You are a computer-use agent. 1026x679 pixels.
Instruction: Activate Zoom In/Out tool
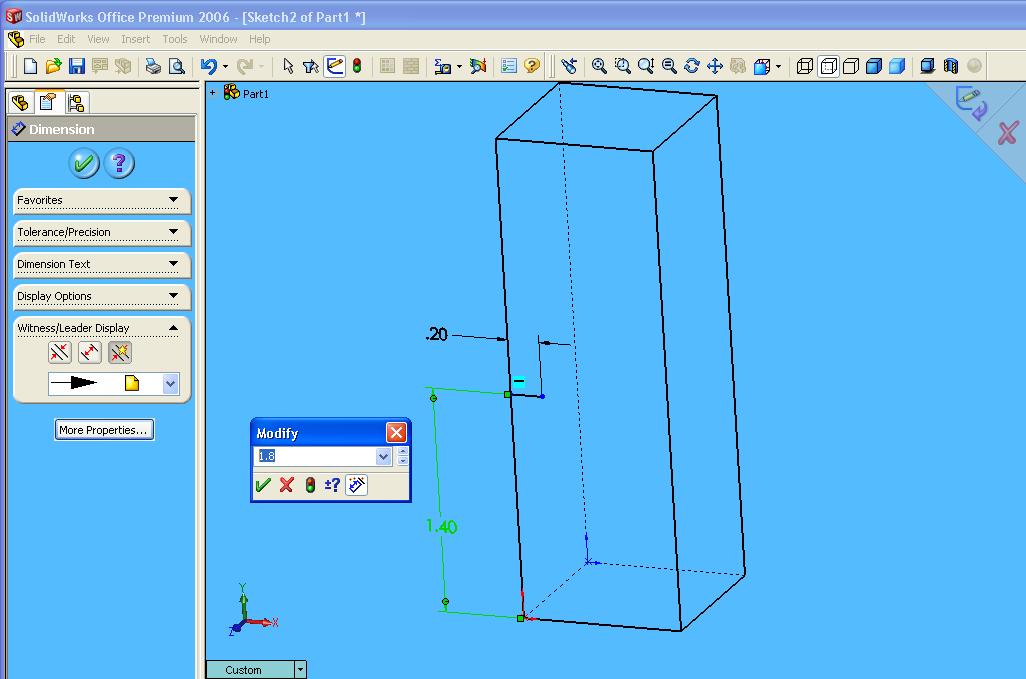pos(646,66)
